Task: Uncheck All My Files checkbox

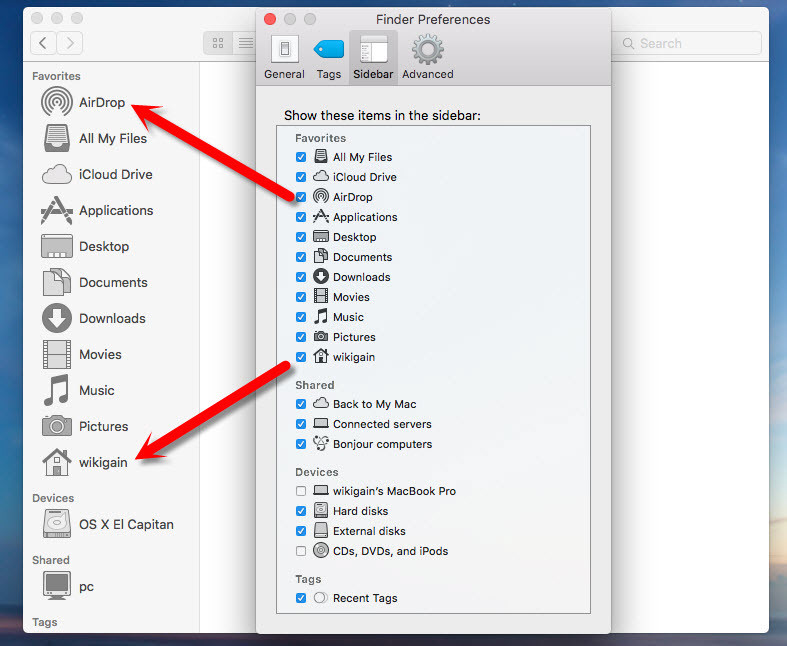Action: click(x=301, y=157)
